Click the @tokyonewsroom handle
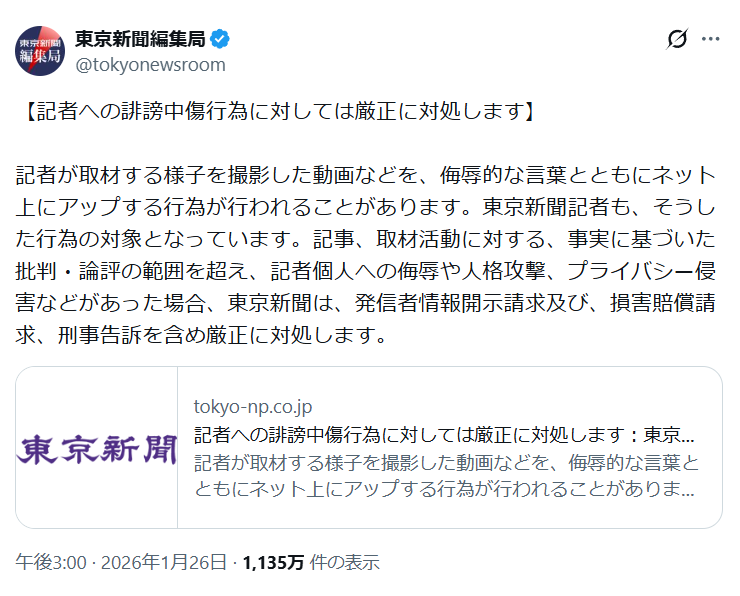 [x=150, y=65]
